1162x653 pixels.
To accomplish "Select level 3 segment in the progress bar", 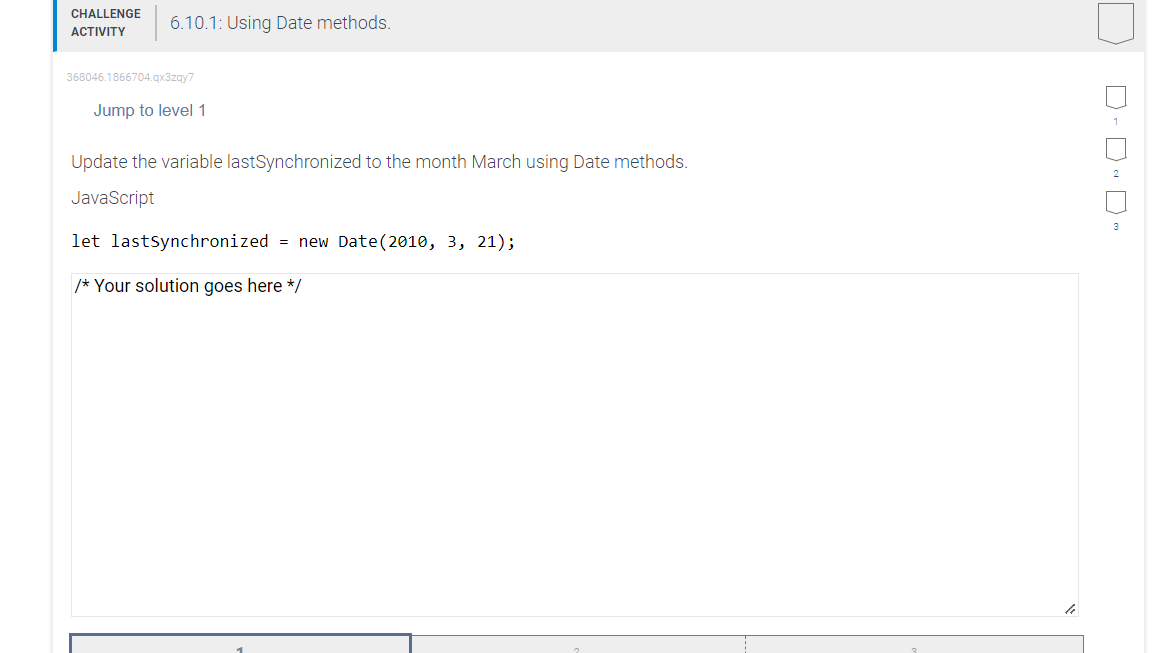I will click(913, 645).
